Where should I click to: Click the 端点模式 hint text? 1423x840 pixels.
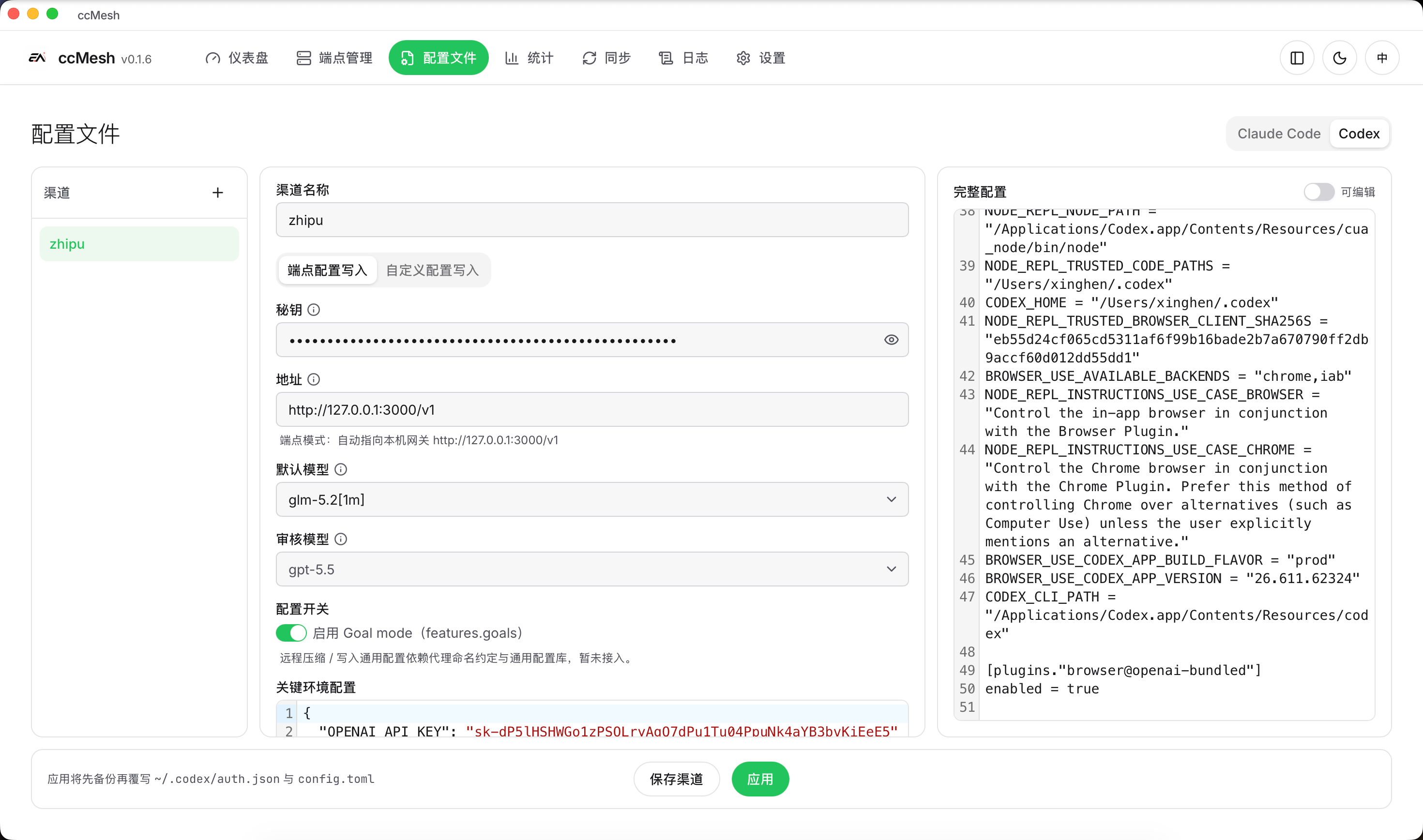pos(419,440)
